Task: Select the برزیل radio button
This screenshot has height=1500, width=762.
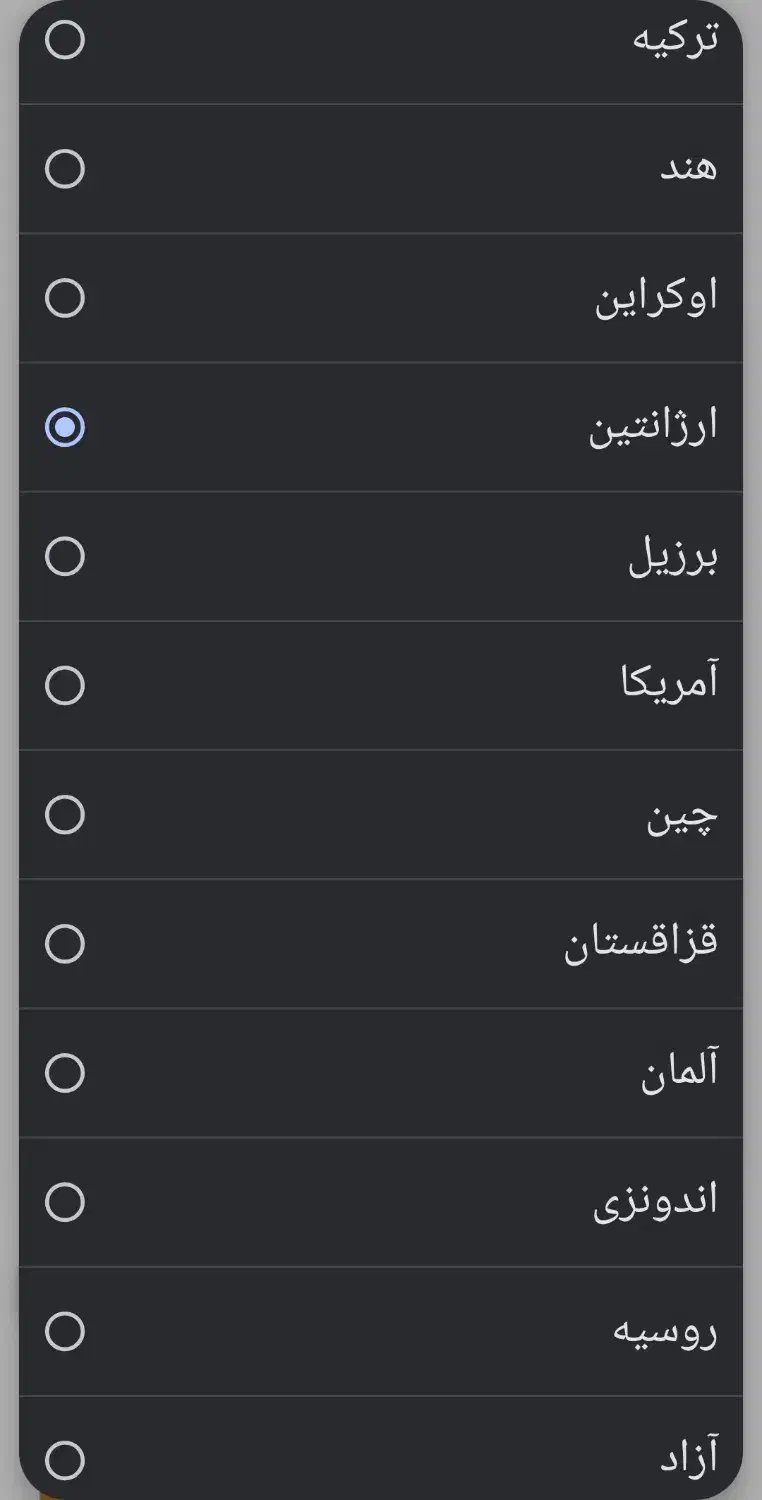Action: (65, 556)
